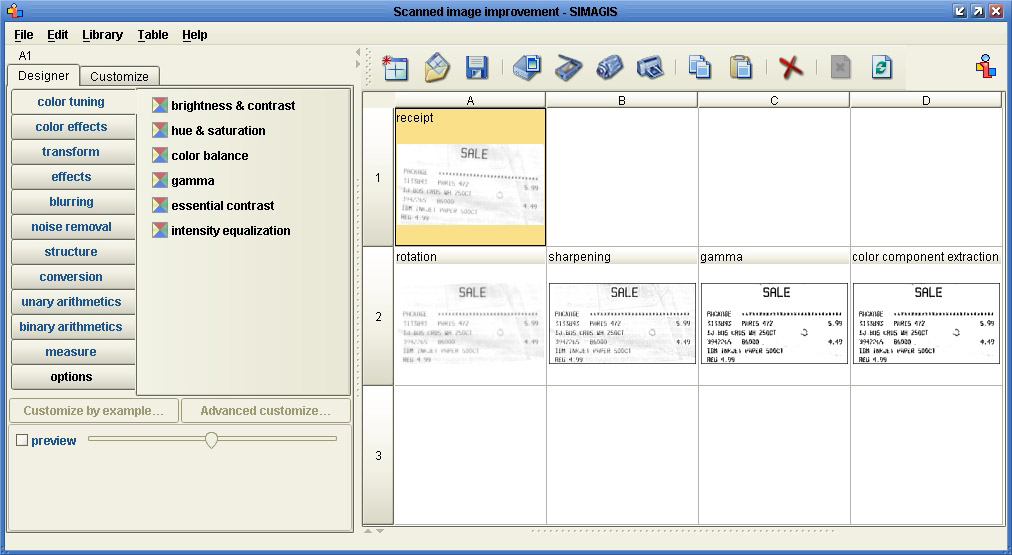
Task: Switch to the Customize tab
Action: pos(119,77)
